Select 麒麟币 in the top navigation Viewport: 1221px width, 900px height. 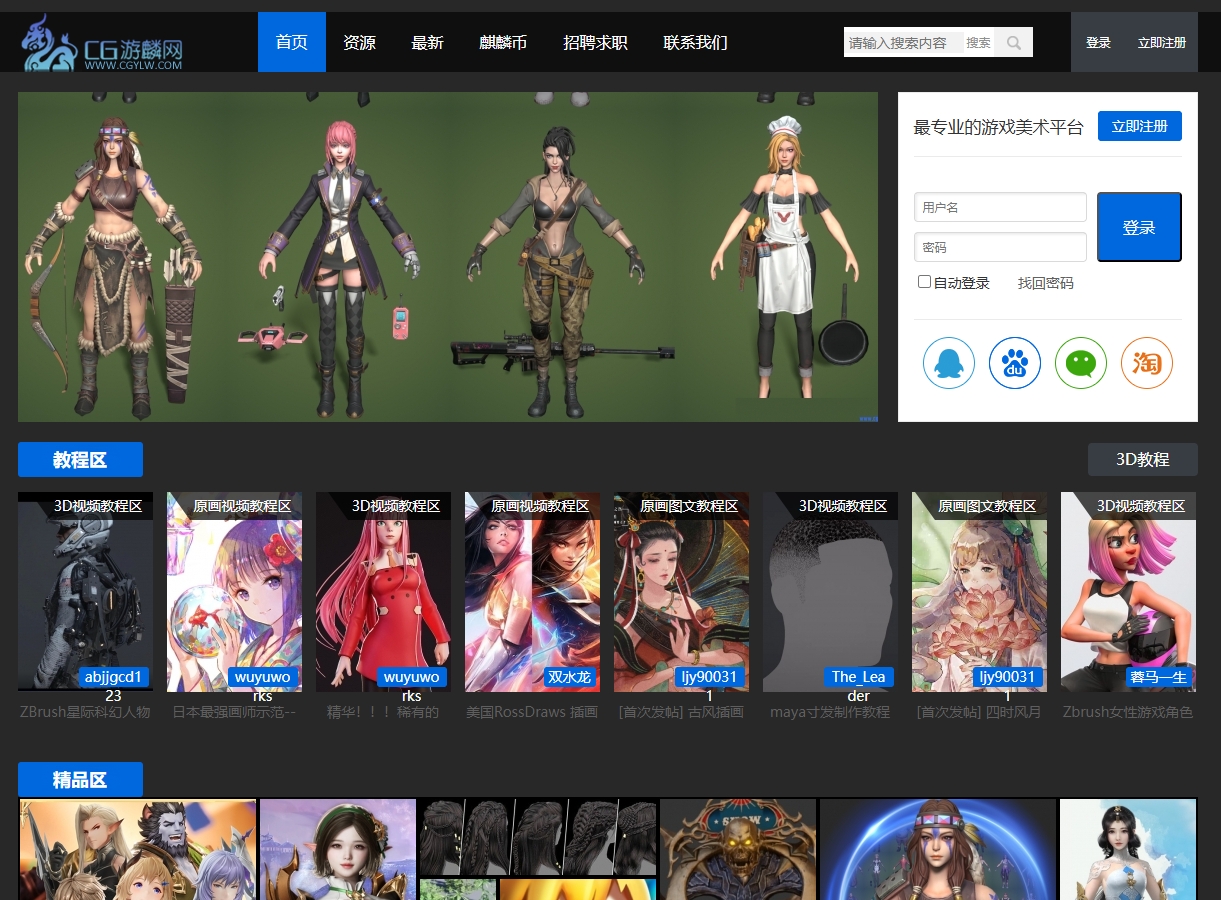tap(503, 43)
